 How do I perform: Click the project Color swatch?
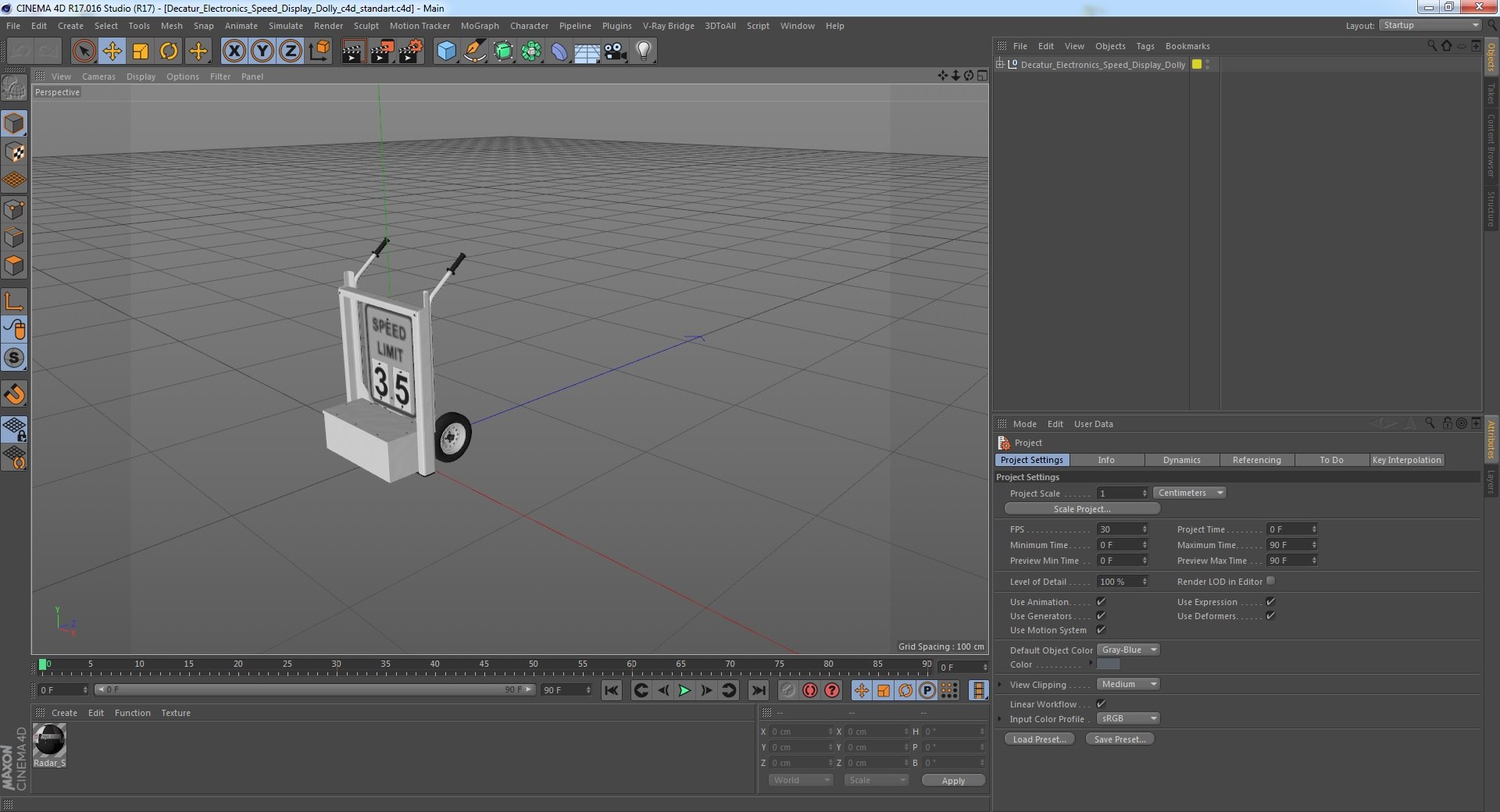(x=1108, y=664)
